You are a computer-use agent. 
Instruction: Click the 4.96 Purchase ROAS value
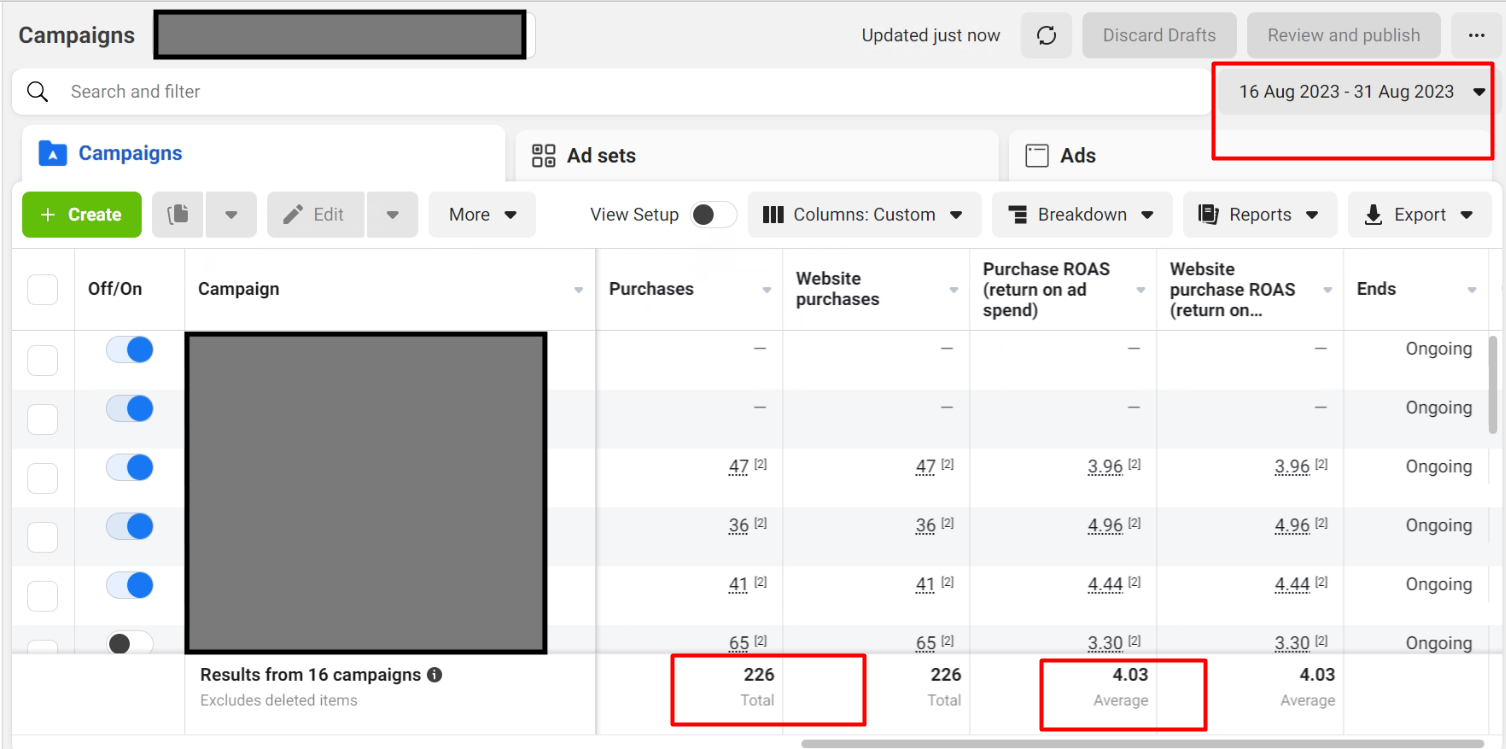pos(1105,526)
